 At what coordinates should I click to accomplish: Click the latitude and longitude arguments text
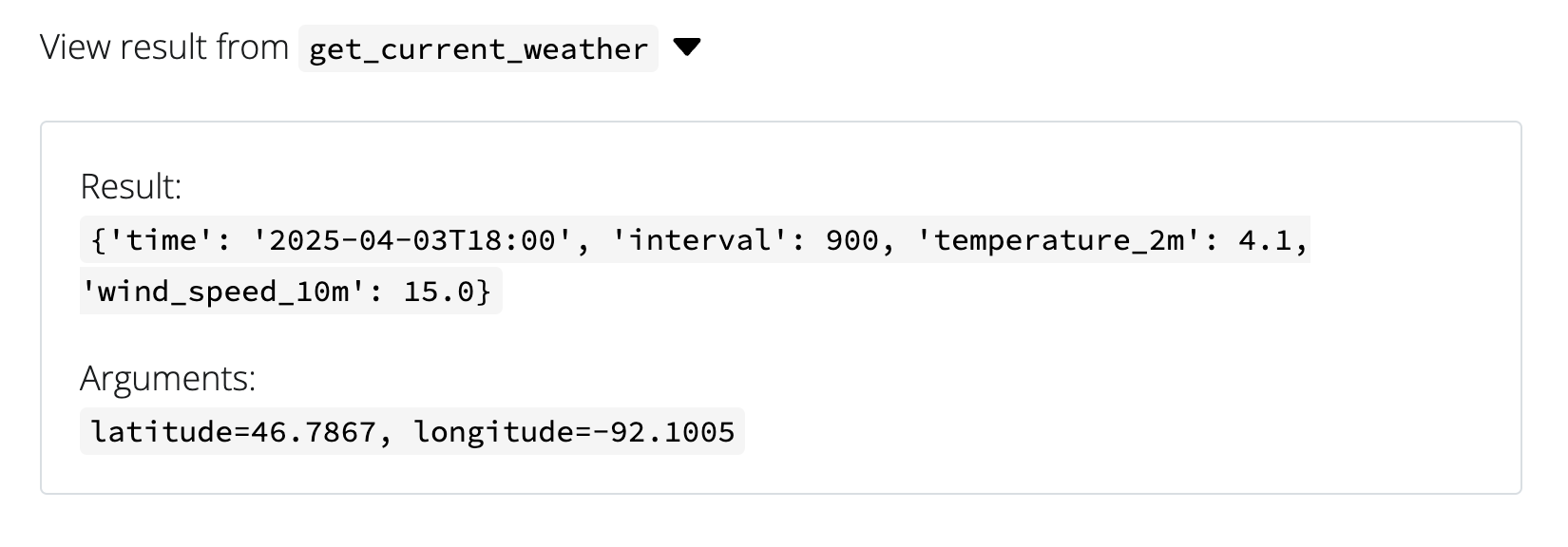pyautogui.click(x=412, y=430)
